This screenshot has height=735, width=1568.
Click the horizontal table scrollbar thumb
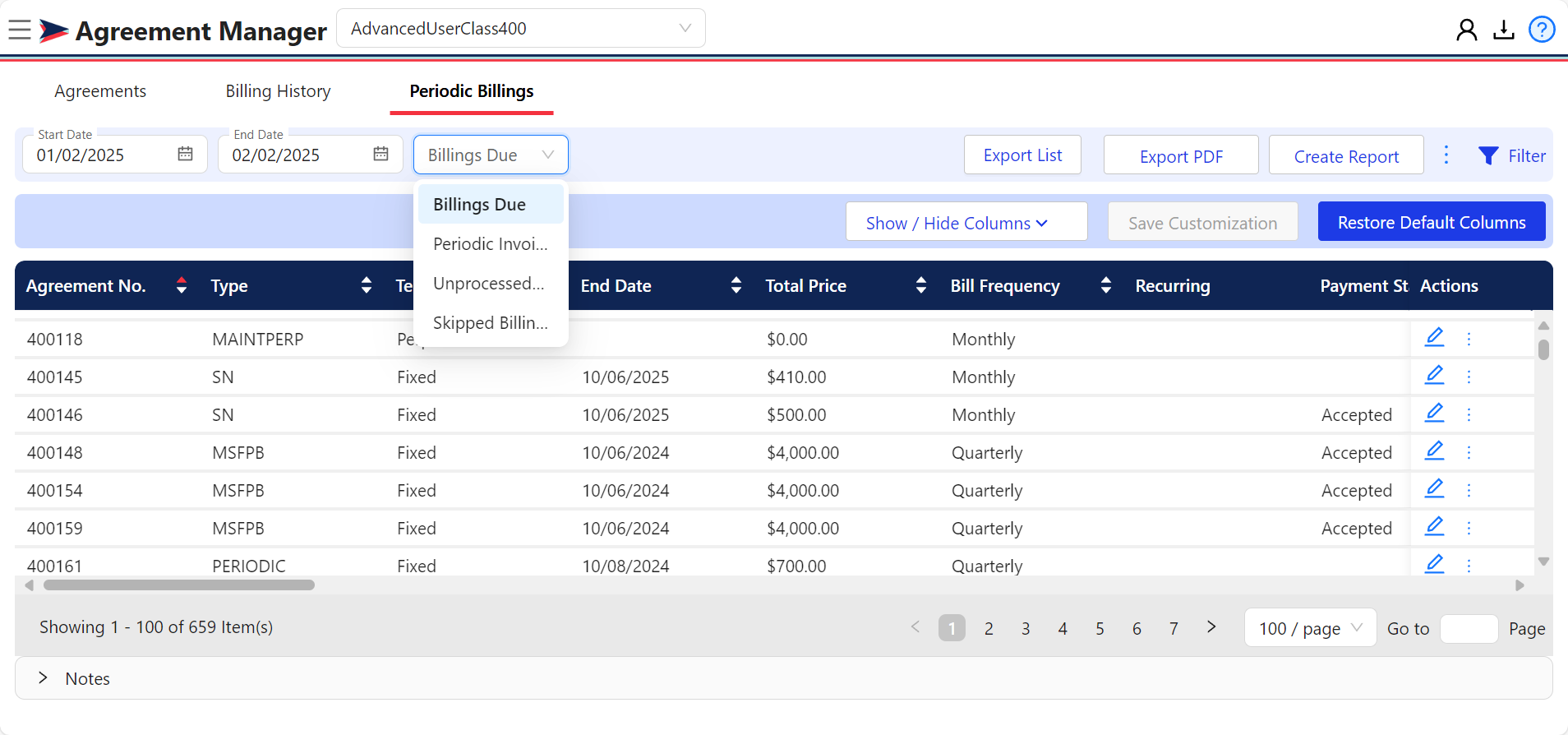[179, 585]
